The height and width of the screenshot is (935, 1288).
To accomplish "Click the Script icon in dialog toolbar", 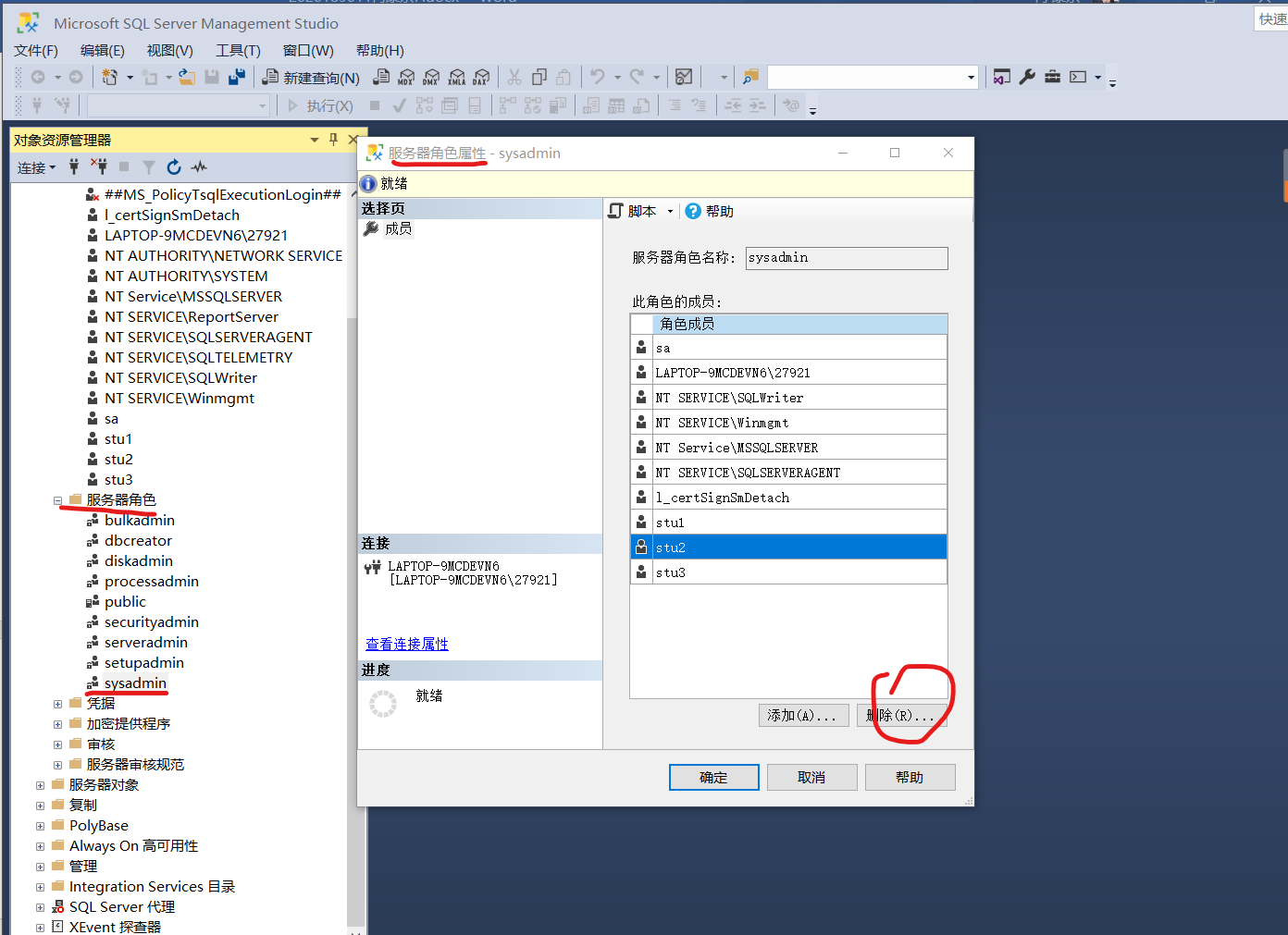I will 616,212.
